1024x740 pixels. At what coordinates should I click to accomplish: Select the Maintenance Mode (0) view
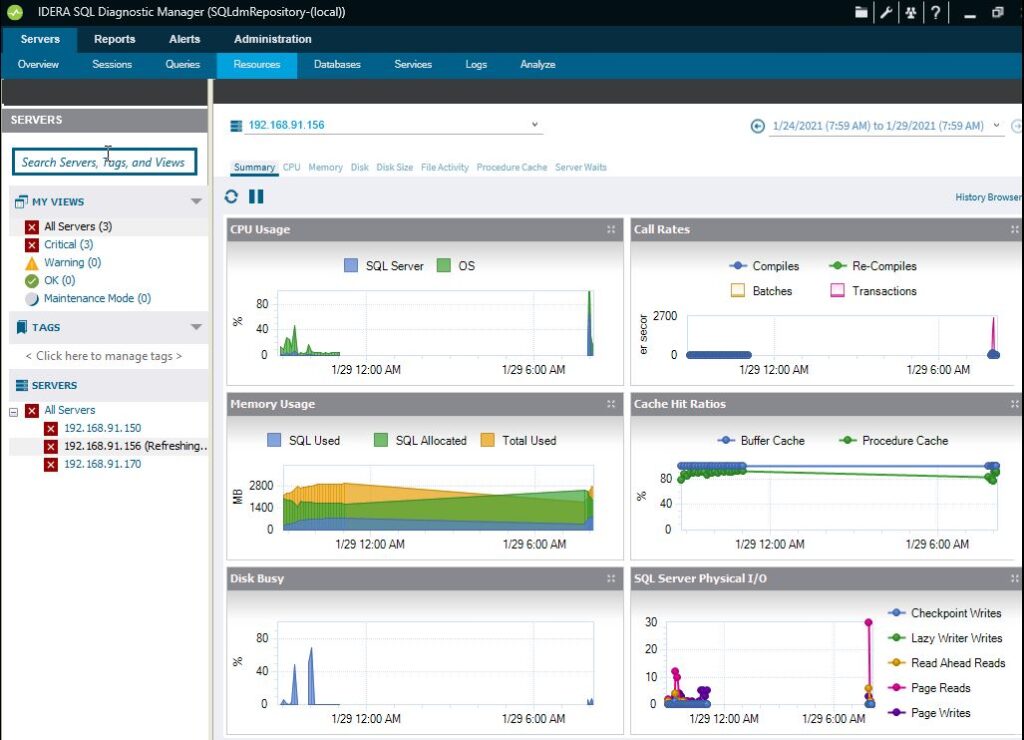[x=97, y=298]
